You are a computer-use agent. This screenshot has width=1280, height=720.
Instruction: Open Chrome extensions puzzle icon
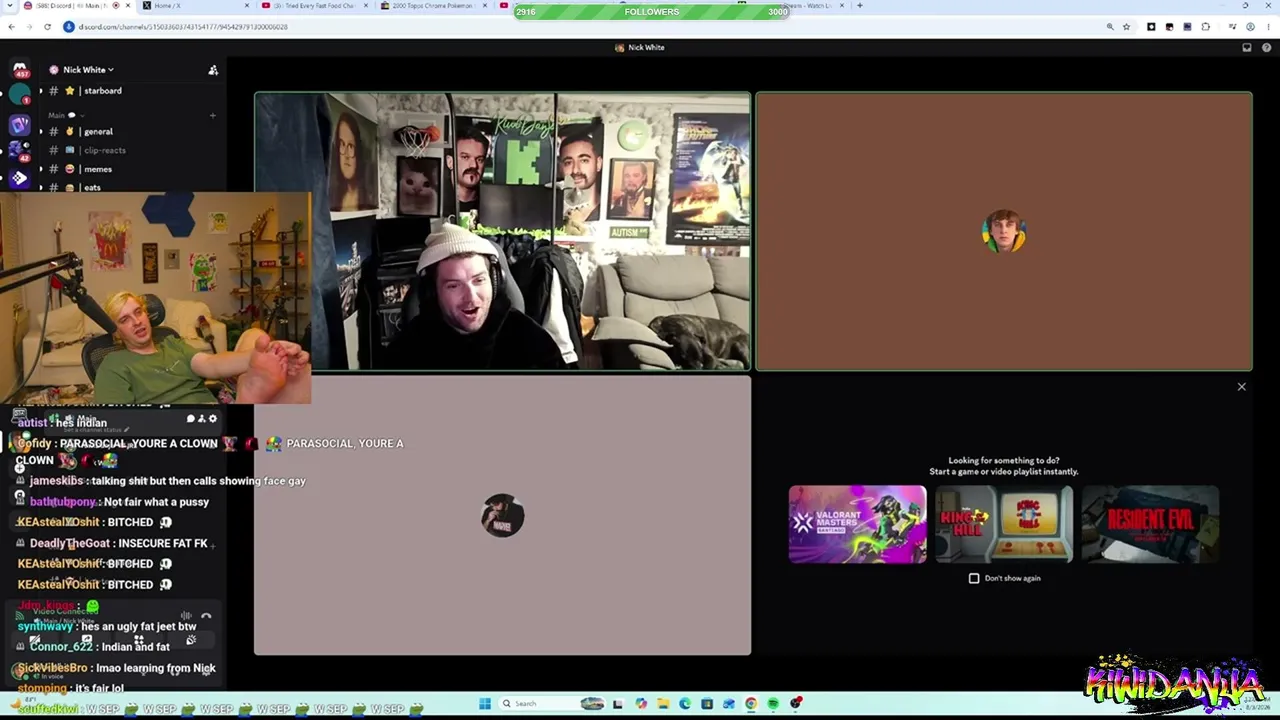pos(1205,27)
